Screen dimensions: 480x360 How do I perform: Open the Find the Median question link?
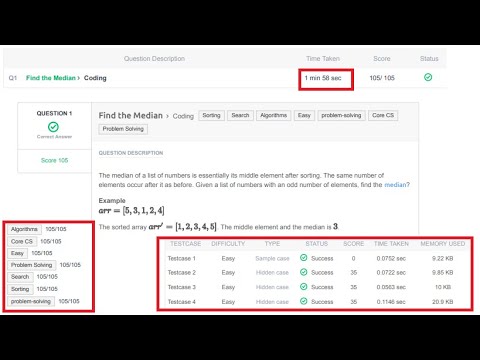(x=51, y=78)
